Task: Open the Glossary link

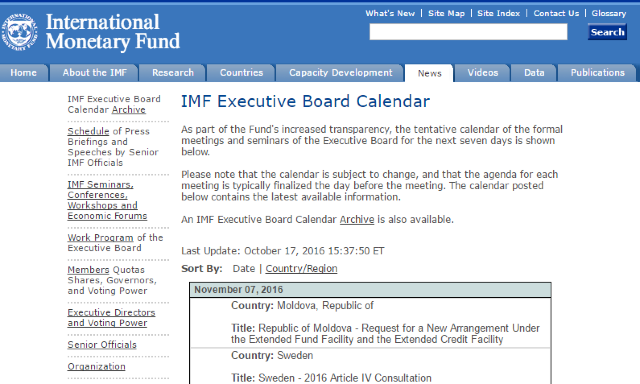Action: point(609,13)
